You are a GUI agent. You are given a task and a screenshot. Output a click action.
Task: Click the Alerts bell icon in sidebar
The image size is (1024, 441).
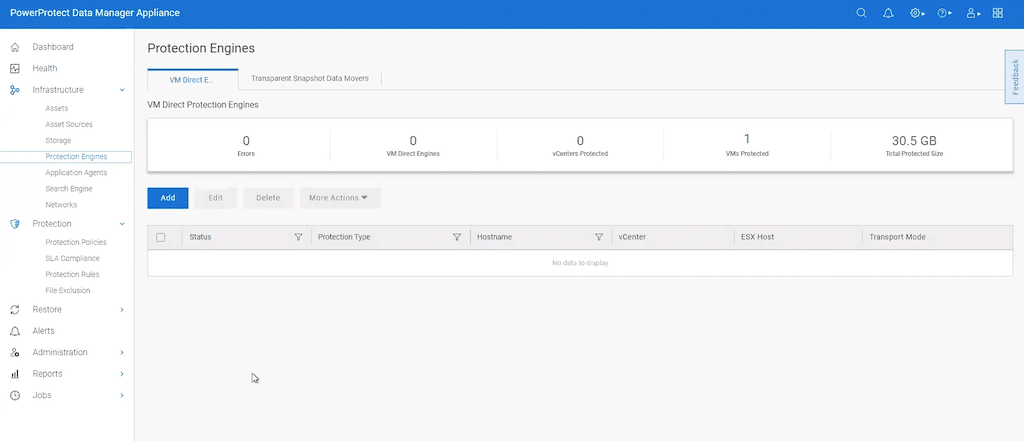[15, 331]
